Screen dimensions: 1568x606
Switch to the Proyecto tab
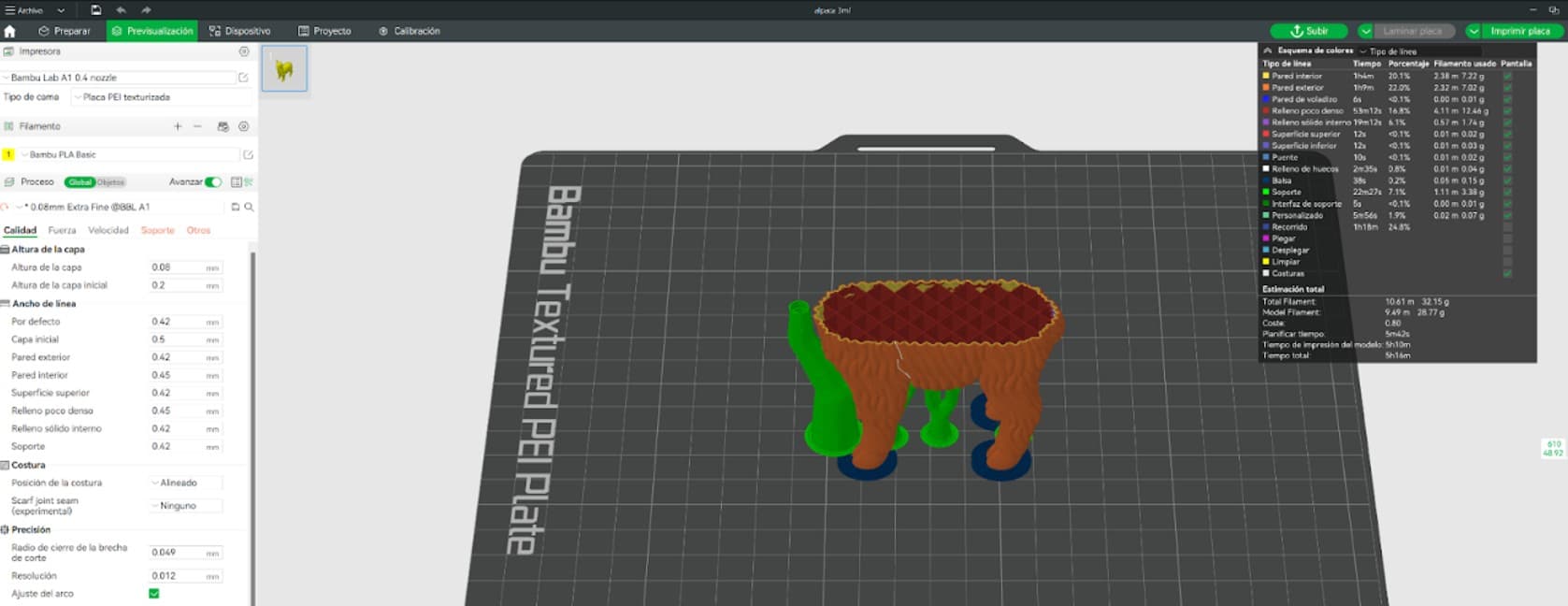324,31
